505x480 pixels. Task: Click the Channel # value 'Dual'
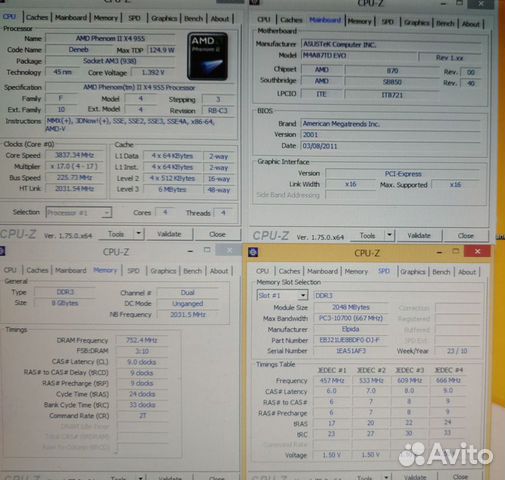tap(188, 292)
